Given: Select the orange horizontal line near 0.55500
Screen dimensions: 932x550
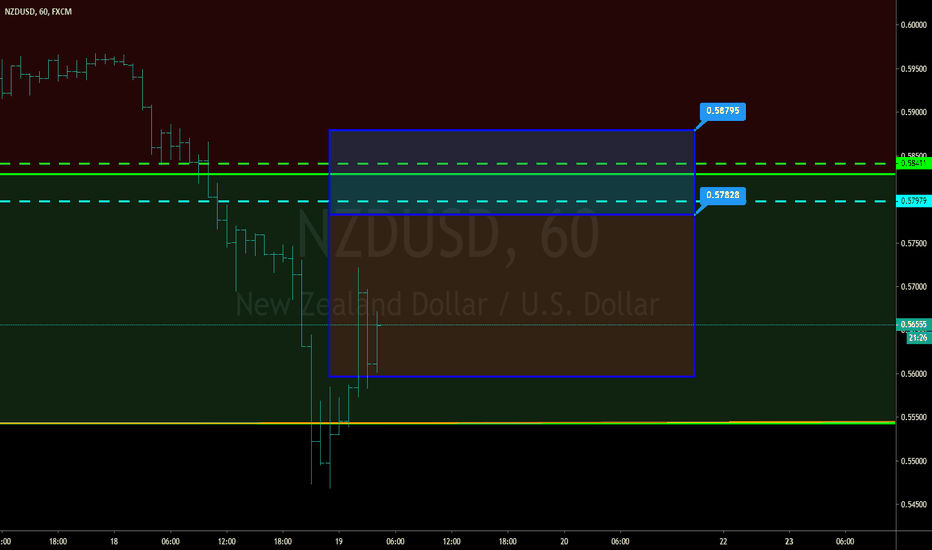Looking at the screenshot, I should 448,423.
